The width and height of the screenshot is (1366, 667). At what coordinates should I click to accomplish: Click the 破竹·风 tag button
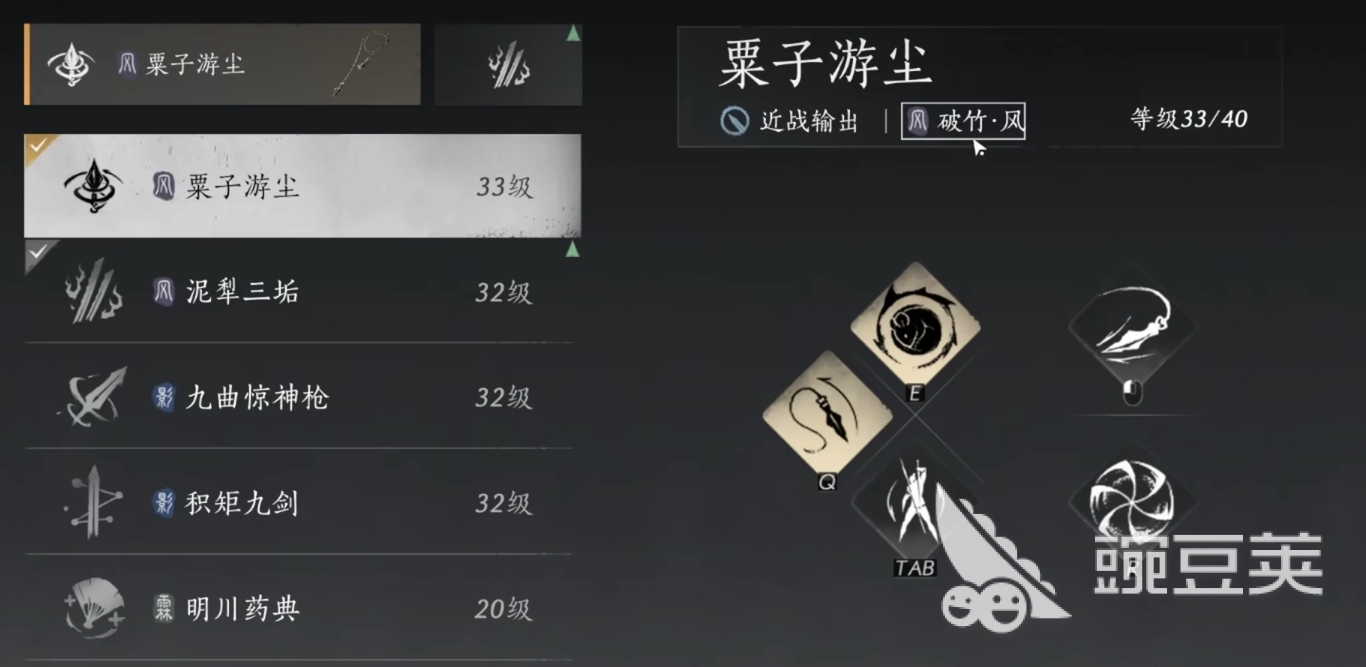coord(963,122)
